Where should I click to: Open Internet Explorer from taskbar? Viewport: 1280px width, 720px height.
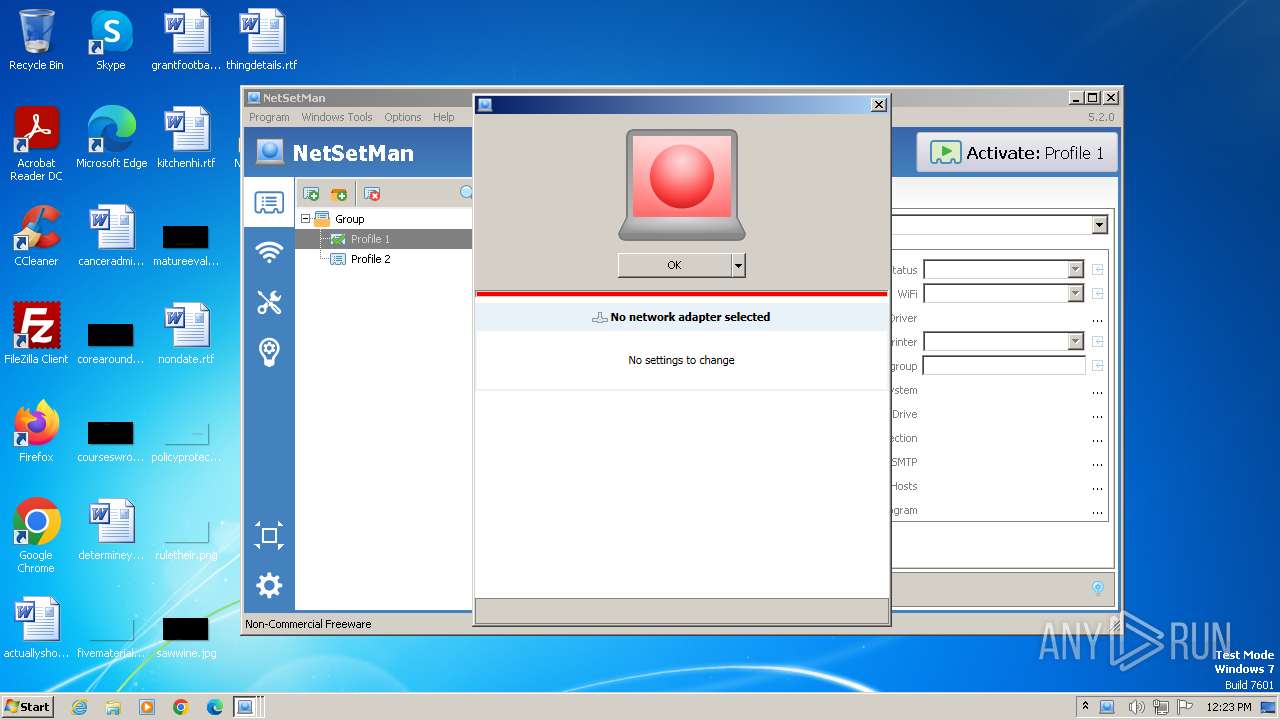(x=79, y=707)
